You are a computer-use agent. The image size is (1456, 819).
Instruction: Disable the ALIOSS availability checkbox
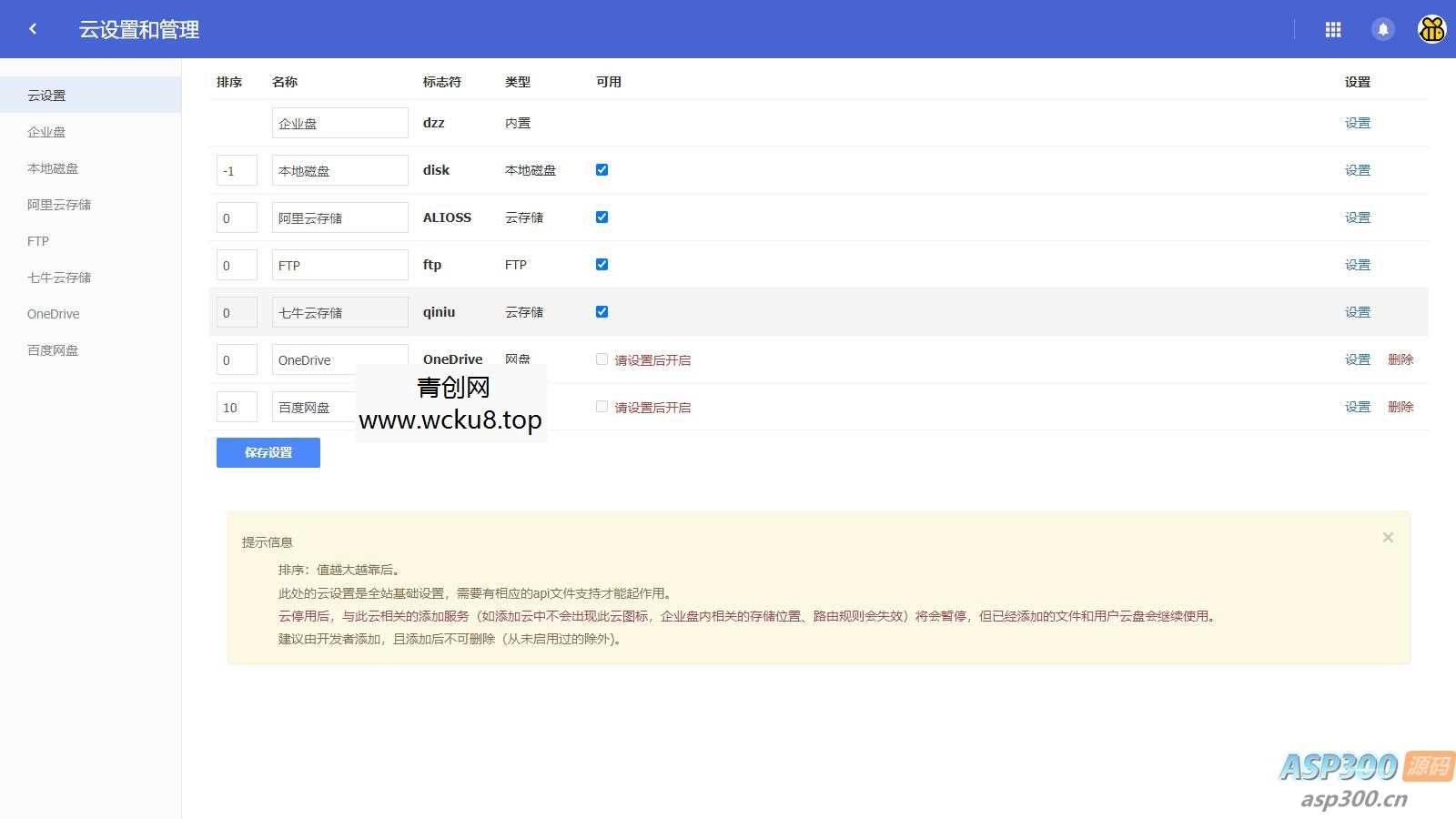coord(602,217)
